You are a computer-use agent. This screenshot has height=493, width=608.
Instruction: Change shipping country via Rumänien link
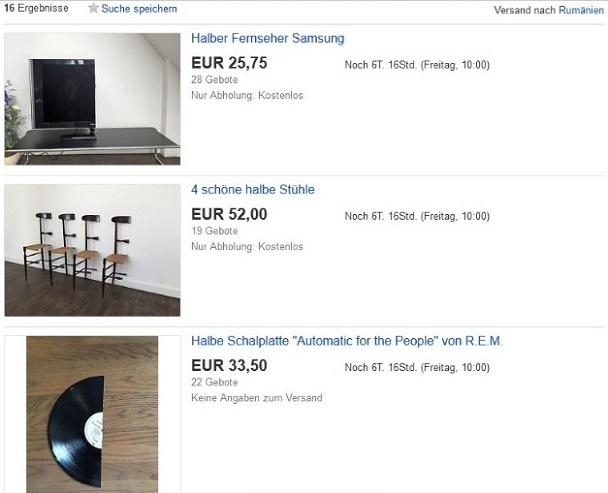pos(581,10)
